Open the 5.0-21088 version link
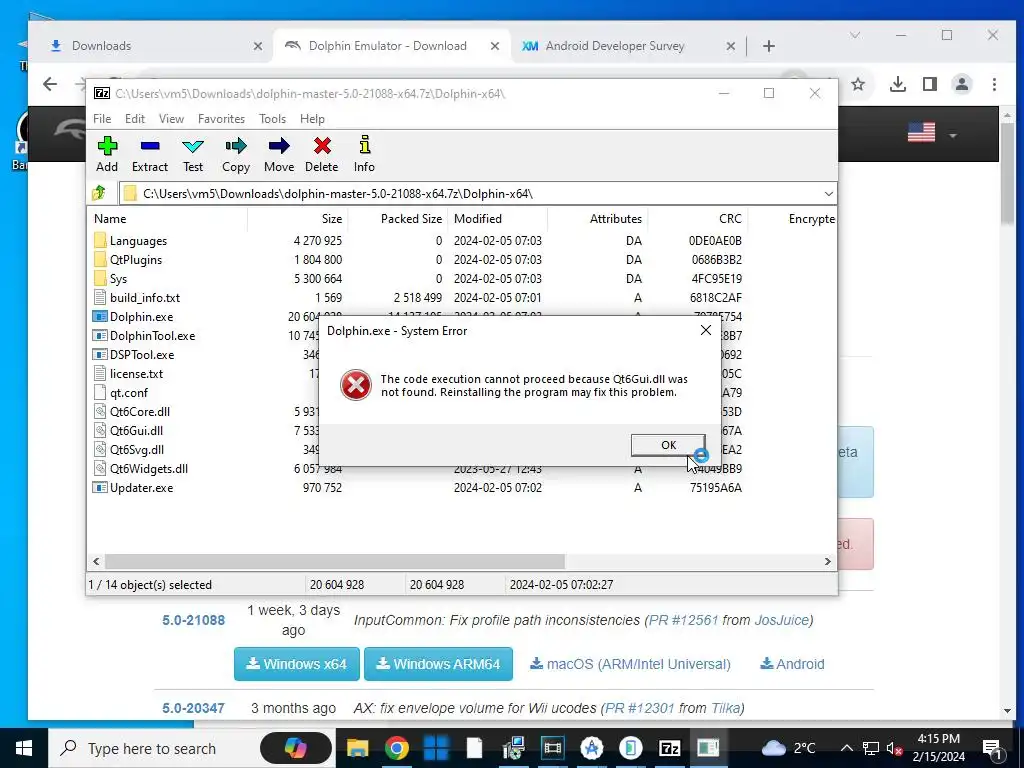This screenshot has width=1024, height=768. (193, 620)
